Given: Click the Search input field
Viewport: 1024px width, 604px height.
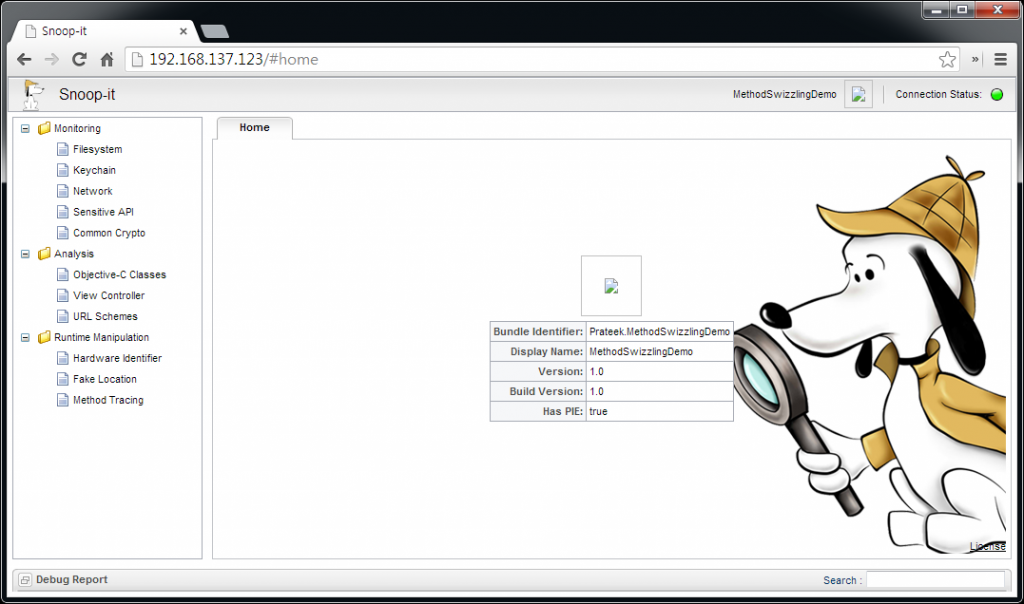Looking at the screenshot, I should 934,580.
